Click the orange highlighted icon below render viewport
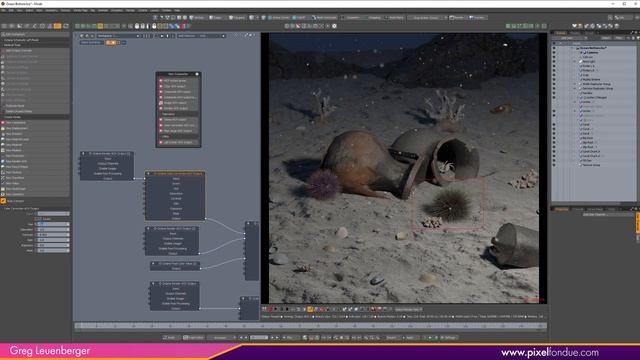The image size is (640, 360). pos(310,309)
